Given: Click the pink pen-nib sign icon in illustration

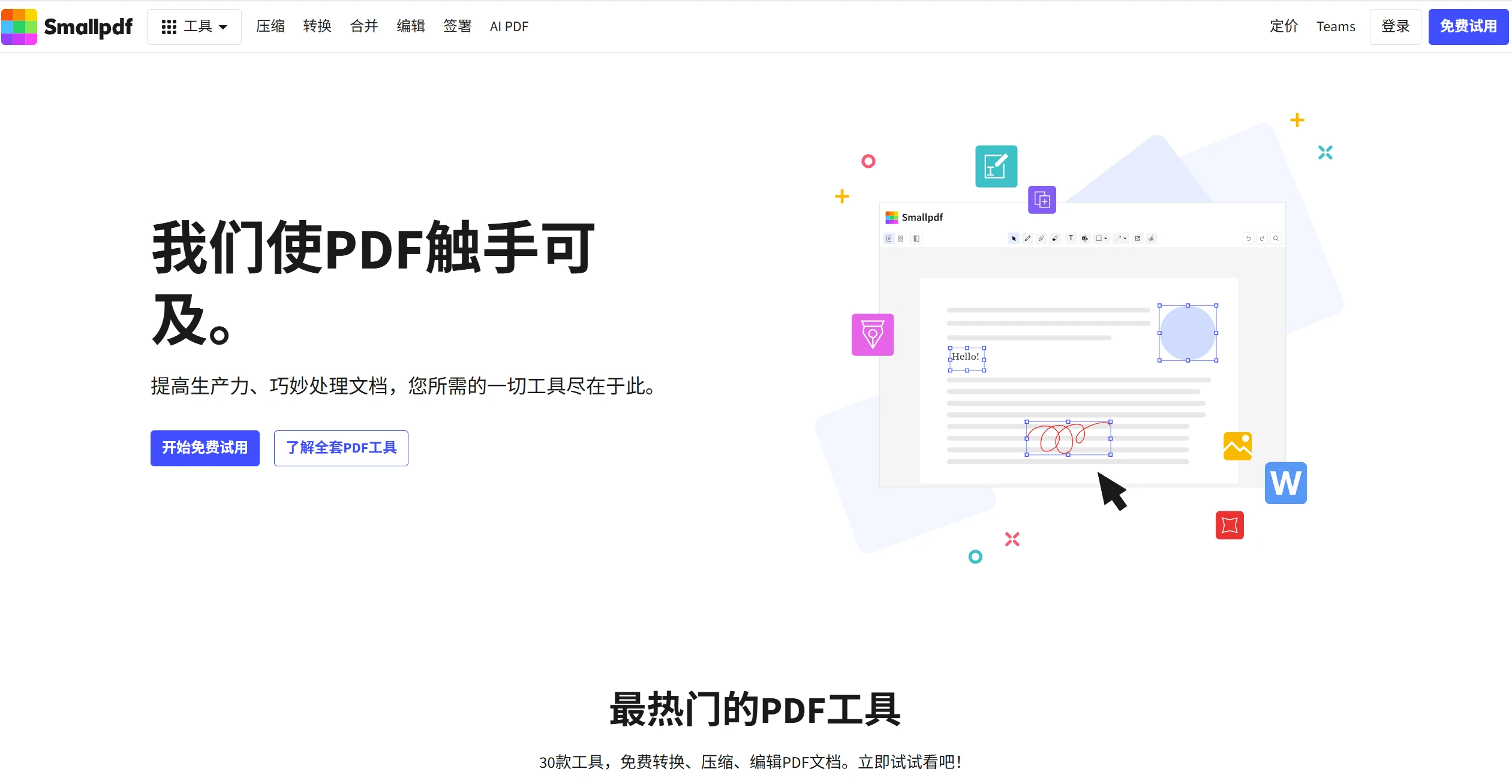Looking at the screenshot, I should coord(873,334).
